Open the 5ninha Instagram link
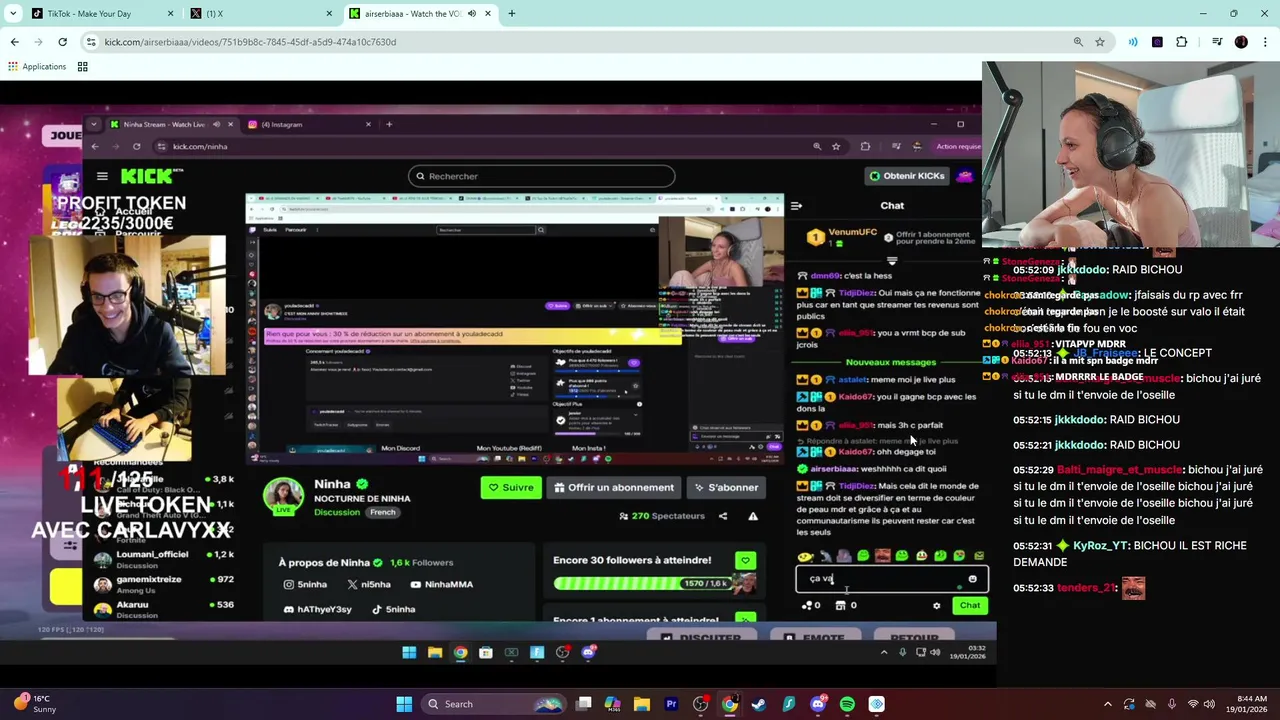 (305, 584)
